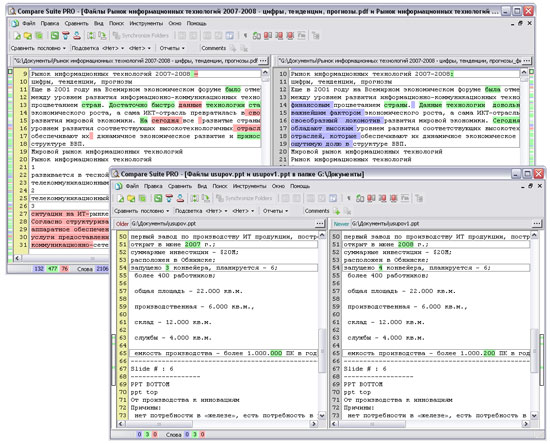Open the Сравнить пословно dropdown in front window
Screen dimensions: 550x444
[x=142, y=211]
